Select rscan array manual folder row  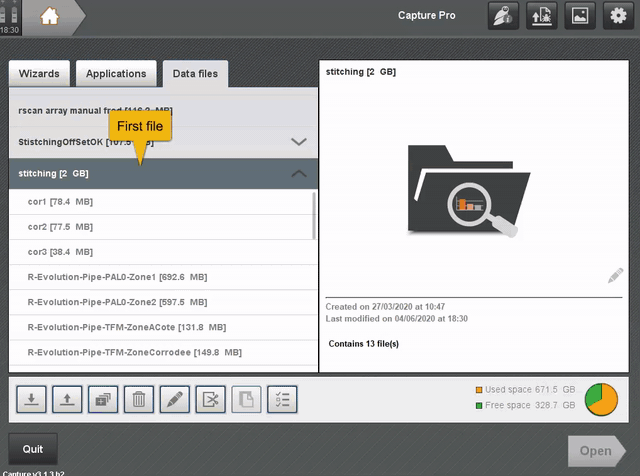(x=163, y=111)
